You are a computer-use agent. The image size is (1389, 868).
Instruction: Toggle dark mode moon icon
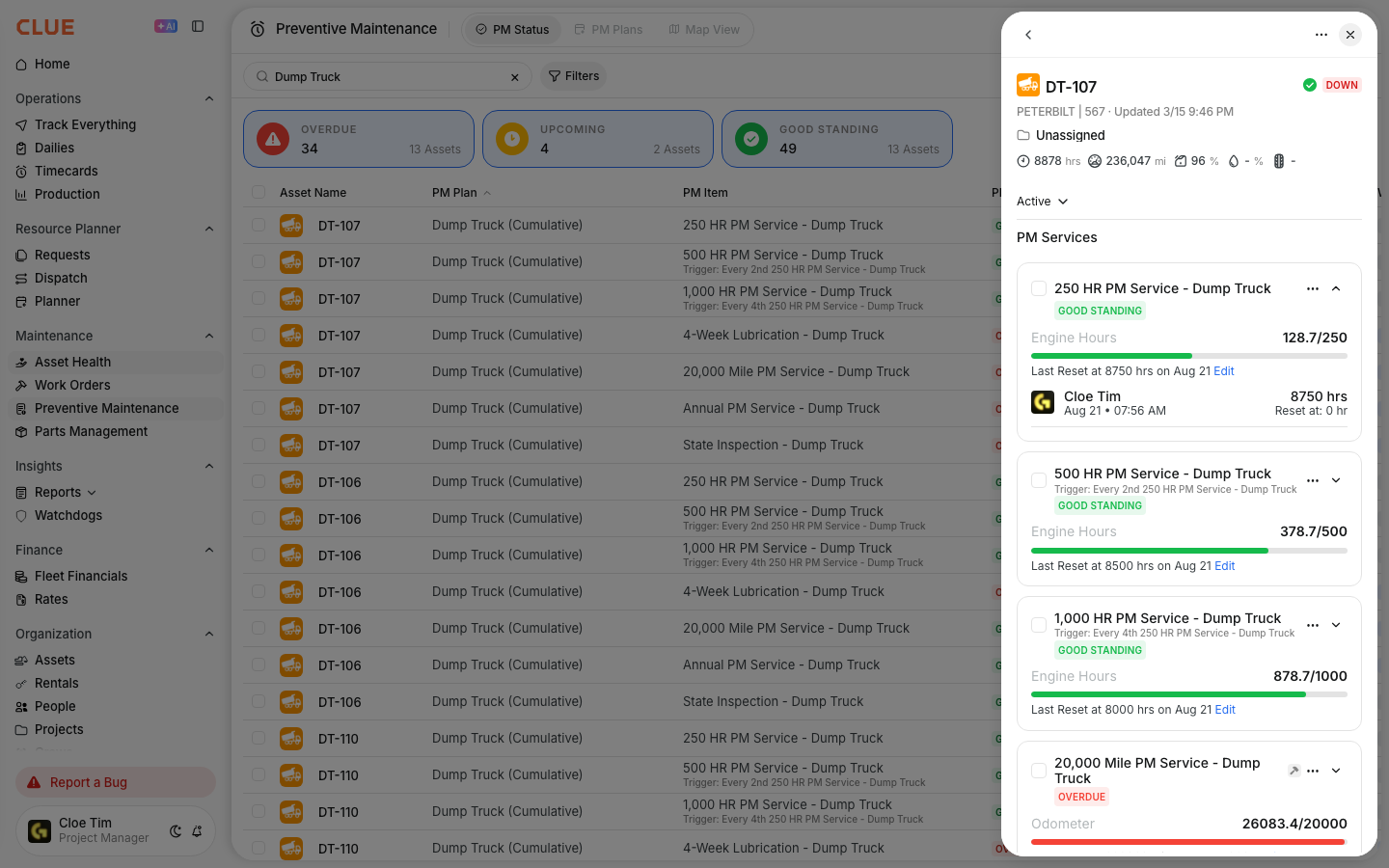(176, 831)
